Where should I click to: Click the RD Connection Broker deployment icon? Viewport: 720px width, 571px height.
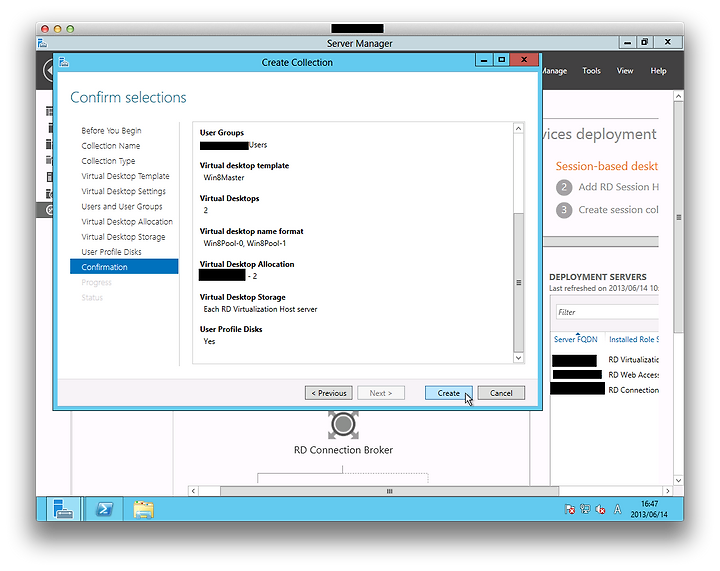(x=343, y=425)
